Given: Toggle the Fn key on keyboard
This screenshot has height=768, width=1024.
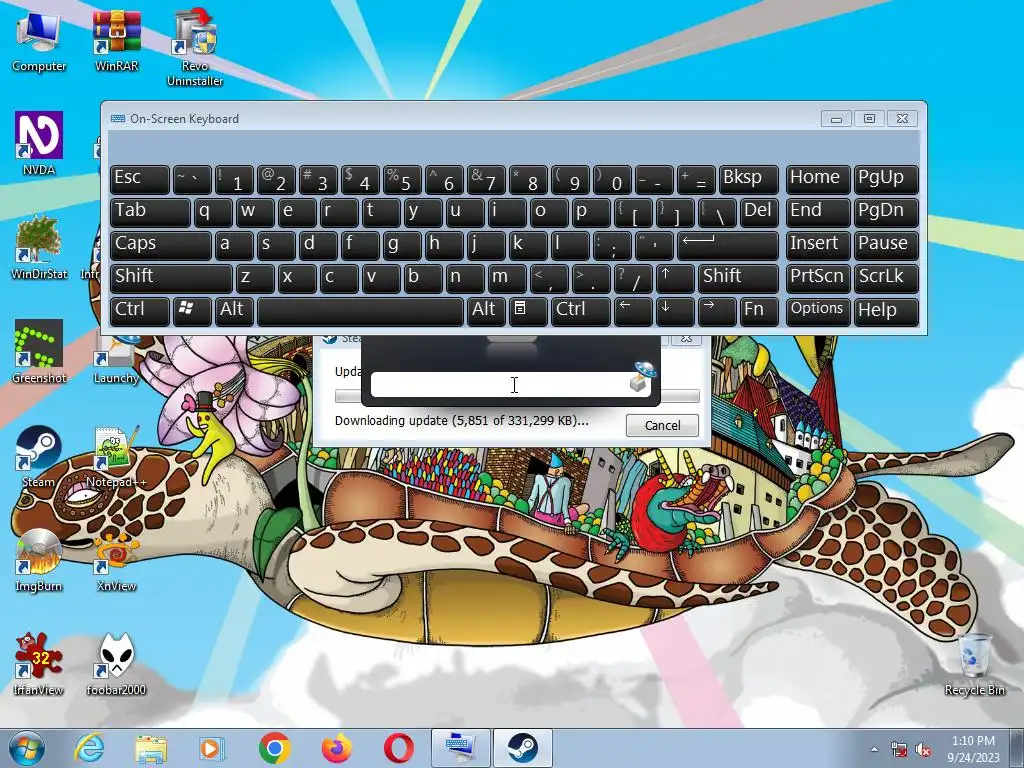Looking at the screenshot, I should (x=759, y=311).
